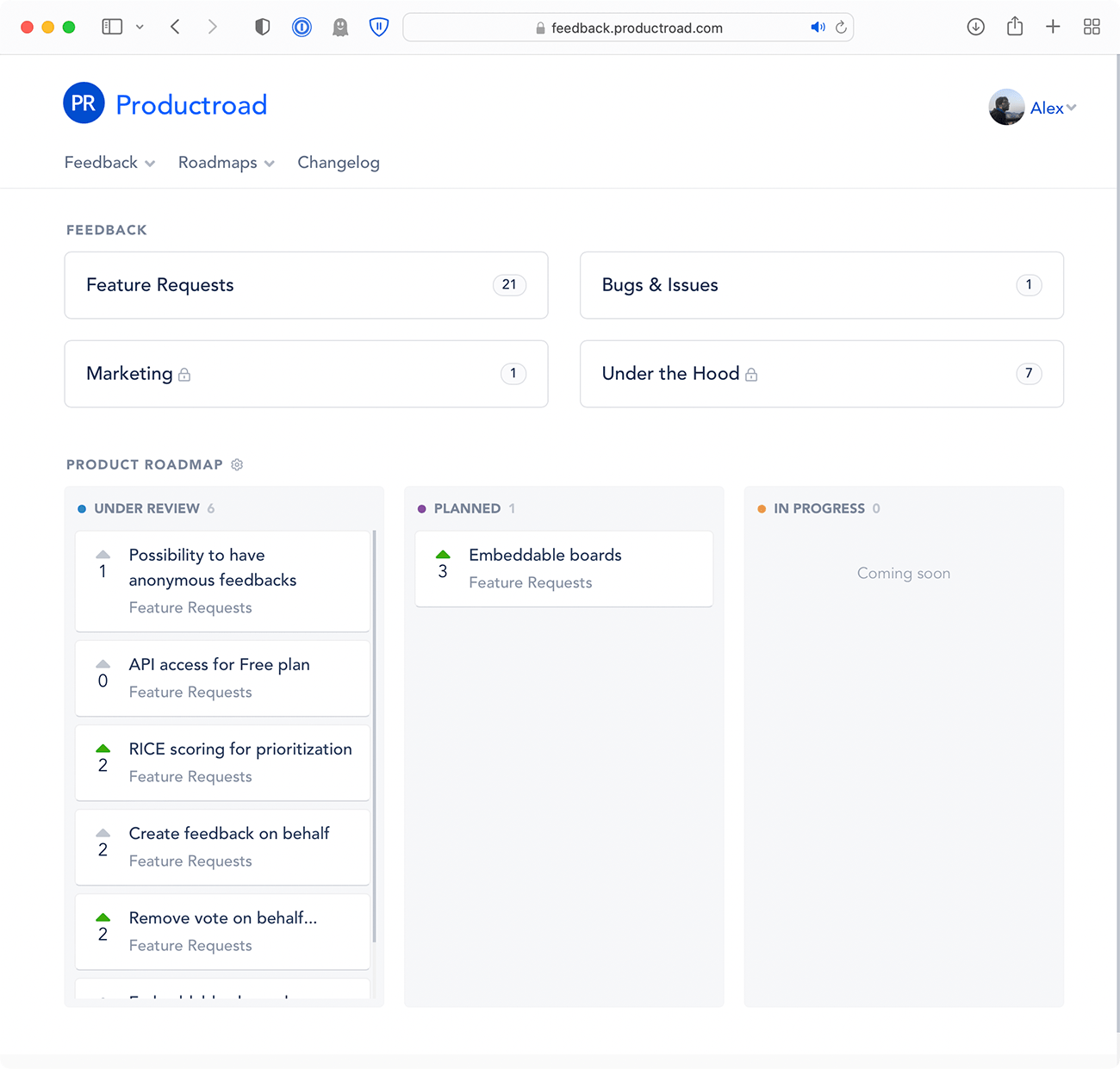Click the PLANNED column header

pos(467,508)
